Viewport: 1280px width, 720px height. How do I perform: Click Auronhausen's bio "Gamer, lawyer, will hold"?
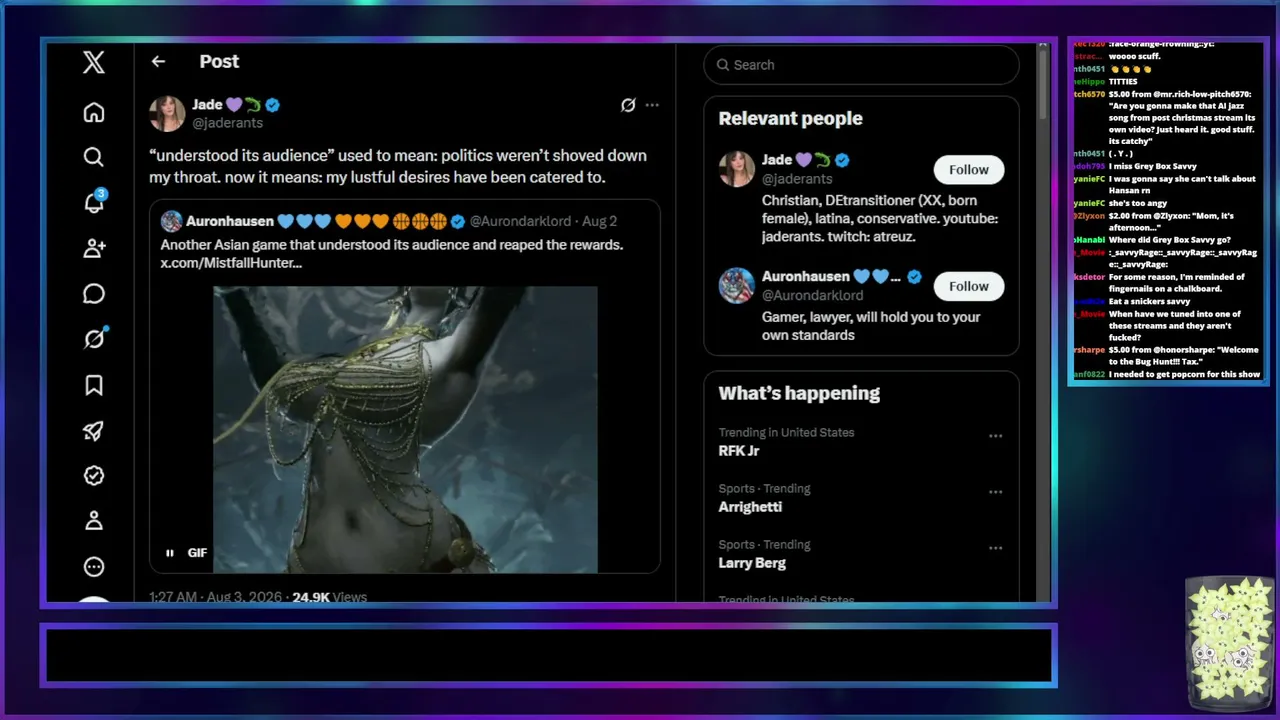point(871,326)
